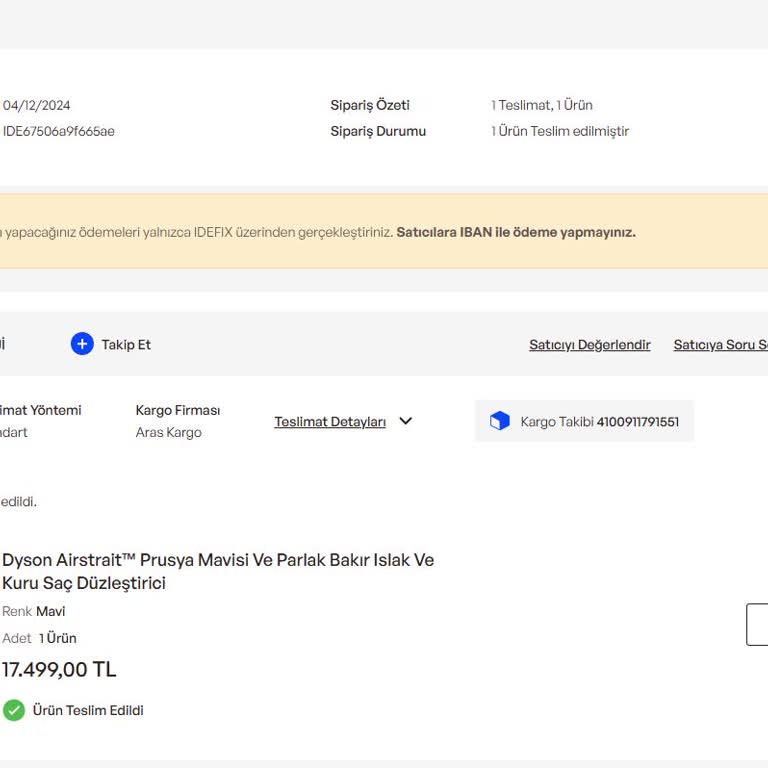Click the blue plus icon beside Takip Et
The image size is (768, 768).
point(82,344)
